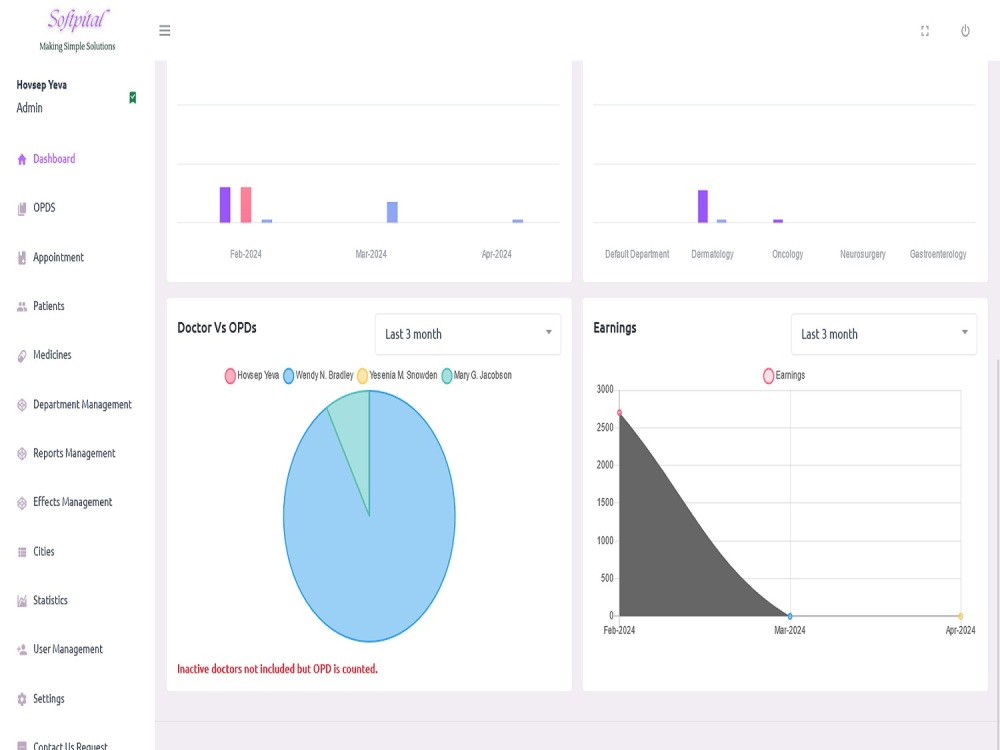Viewport: 1000px width, 750px height.
Task: Toggle Yesenia M. Snowden legend item
Action: click(397, 376)
